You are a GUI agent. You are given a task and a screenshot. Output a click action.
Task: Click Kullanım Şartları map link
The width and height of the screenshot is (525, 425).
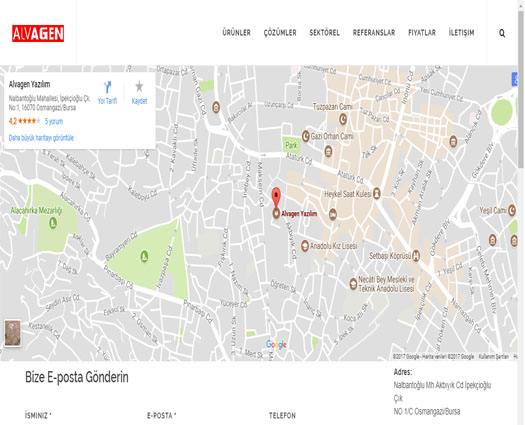pos(494,357)
